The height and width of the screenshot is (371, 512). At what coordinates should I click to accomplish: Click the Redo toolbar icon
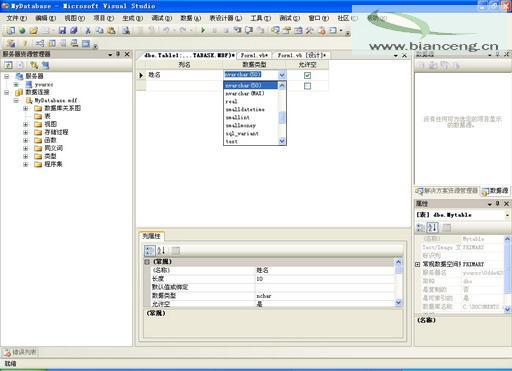[183, 31]
